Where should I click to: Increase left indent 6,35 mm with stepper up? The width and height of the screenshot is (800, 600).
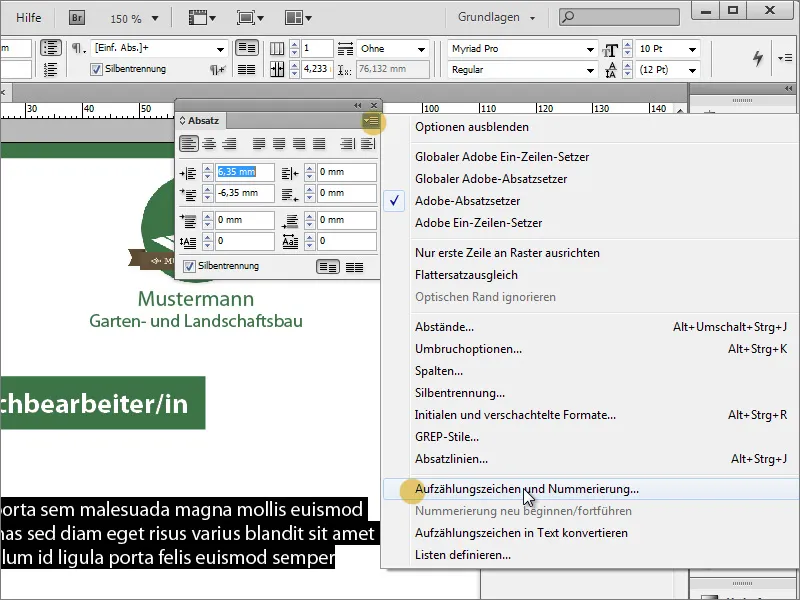(208, 168)
